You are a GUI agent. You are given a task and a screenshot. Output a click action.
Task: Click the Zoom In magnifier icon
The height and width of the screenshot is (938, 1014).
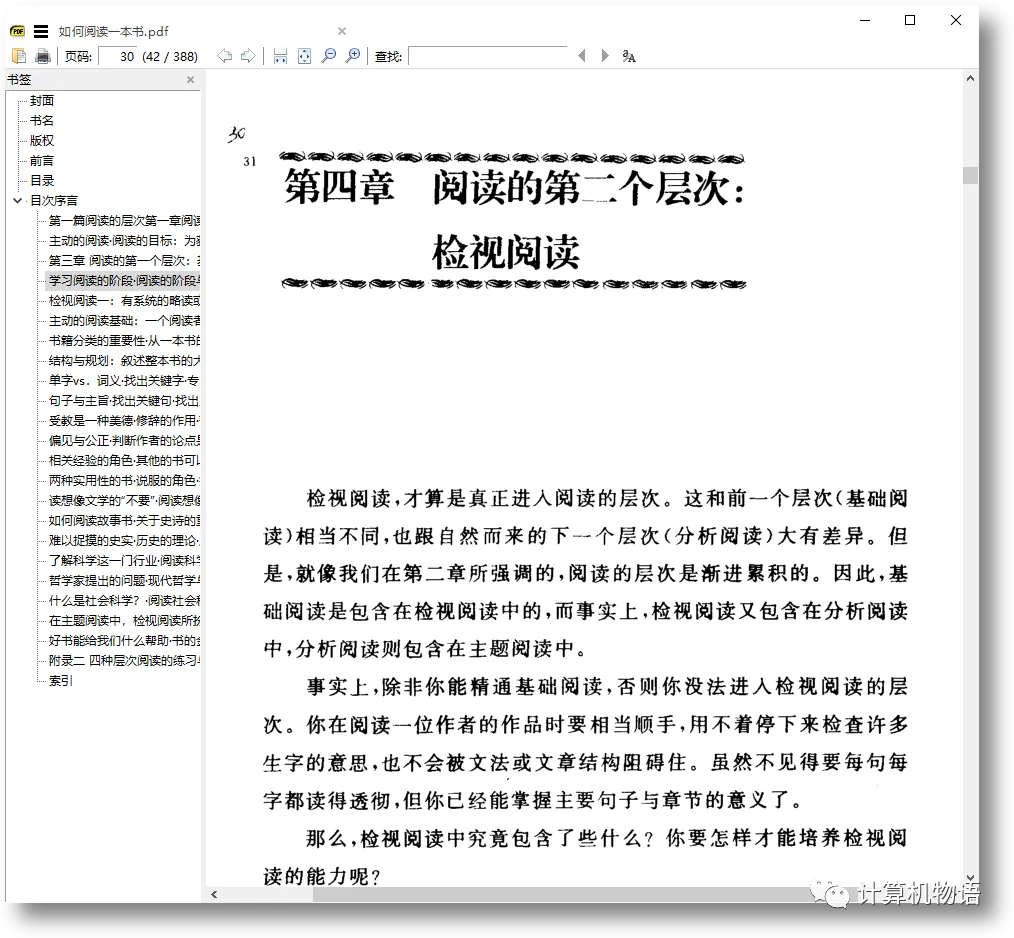pyautogui.click(x=352, y=56)
